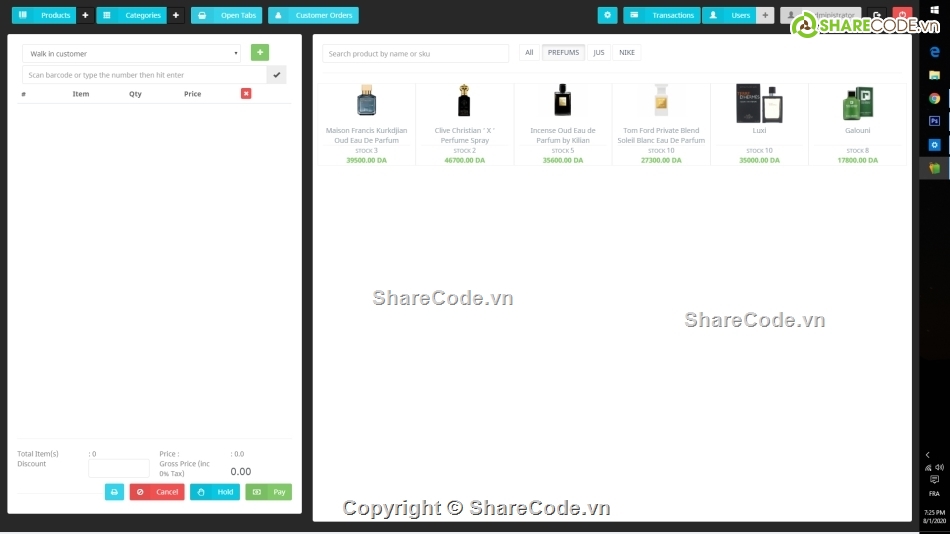Add a new customer with green plus
This screenshot has width=950, height=534.
click(x=259, y=53)
